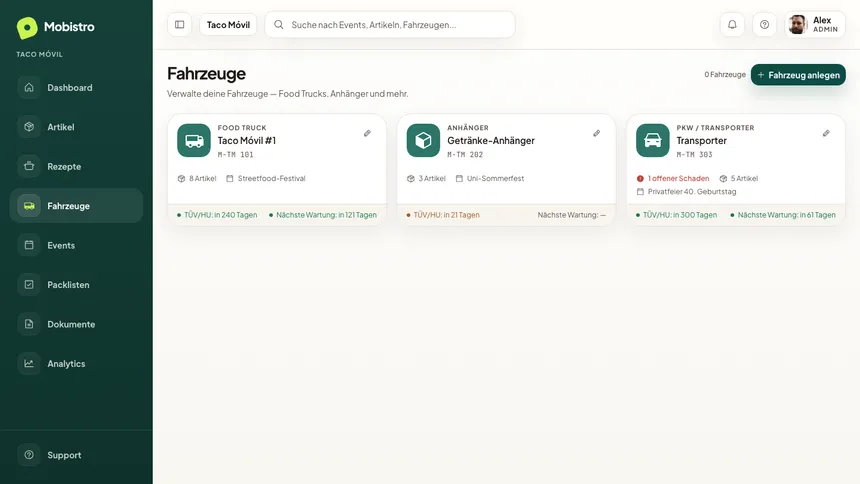Click the '0 Fahrzeuge' counter
Image resolution: width=860 pixels, height=484 pixels.
pyautogui.click(x=725, y=75)
